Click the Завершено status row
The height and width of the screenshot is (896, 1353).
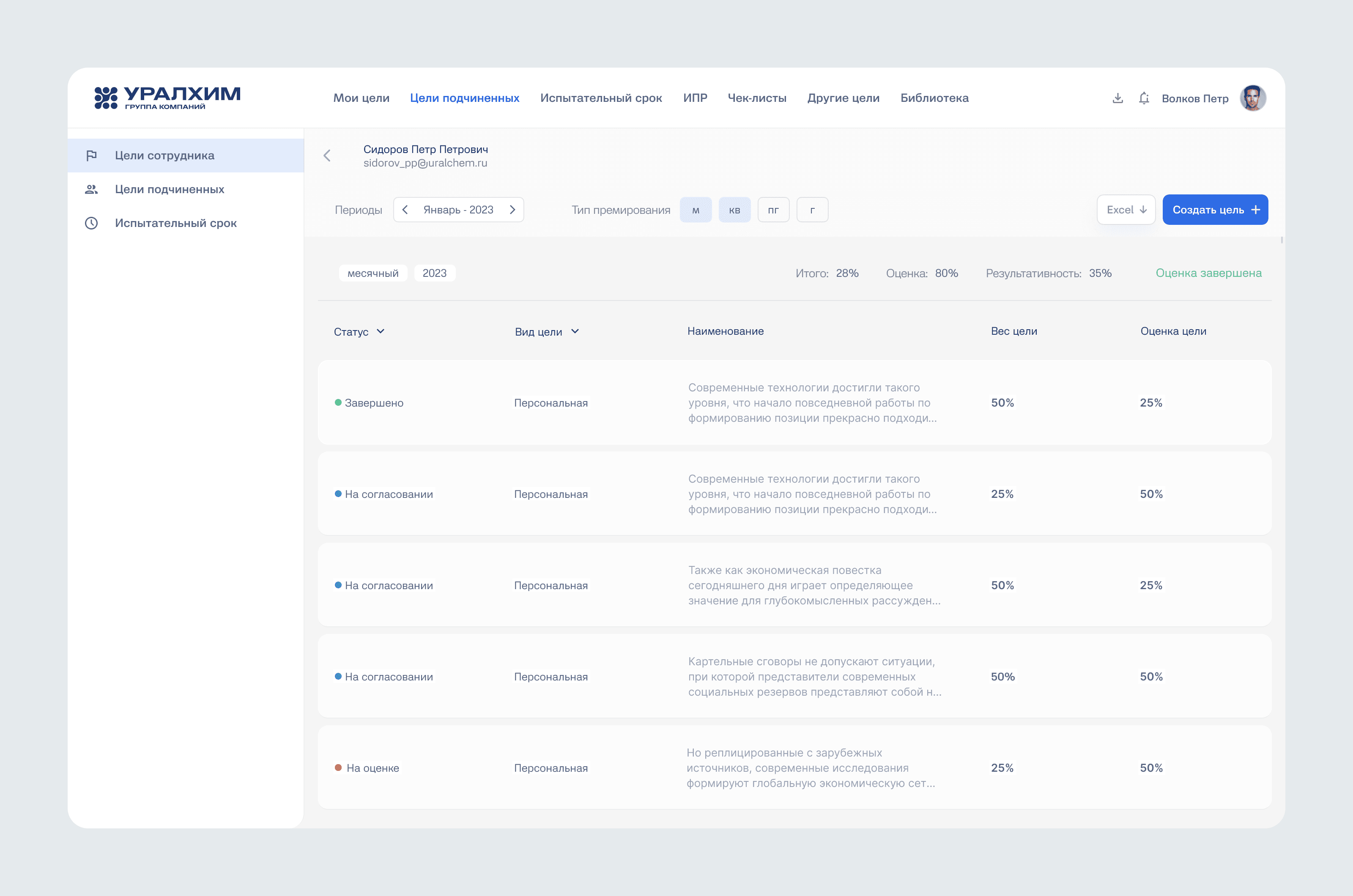click(794, 402)
